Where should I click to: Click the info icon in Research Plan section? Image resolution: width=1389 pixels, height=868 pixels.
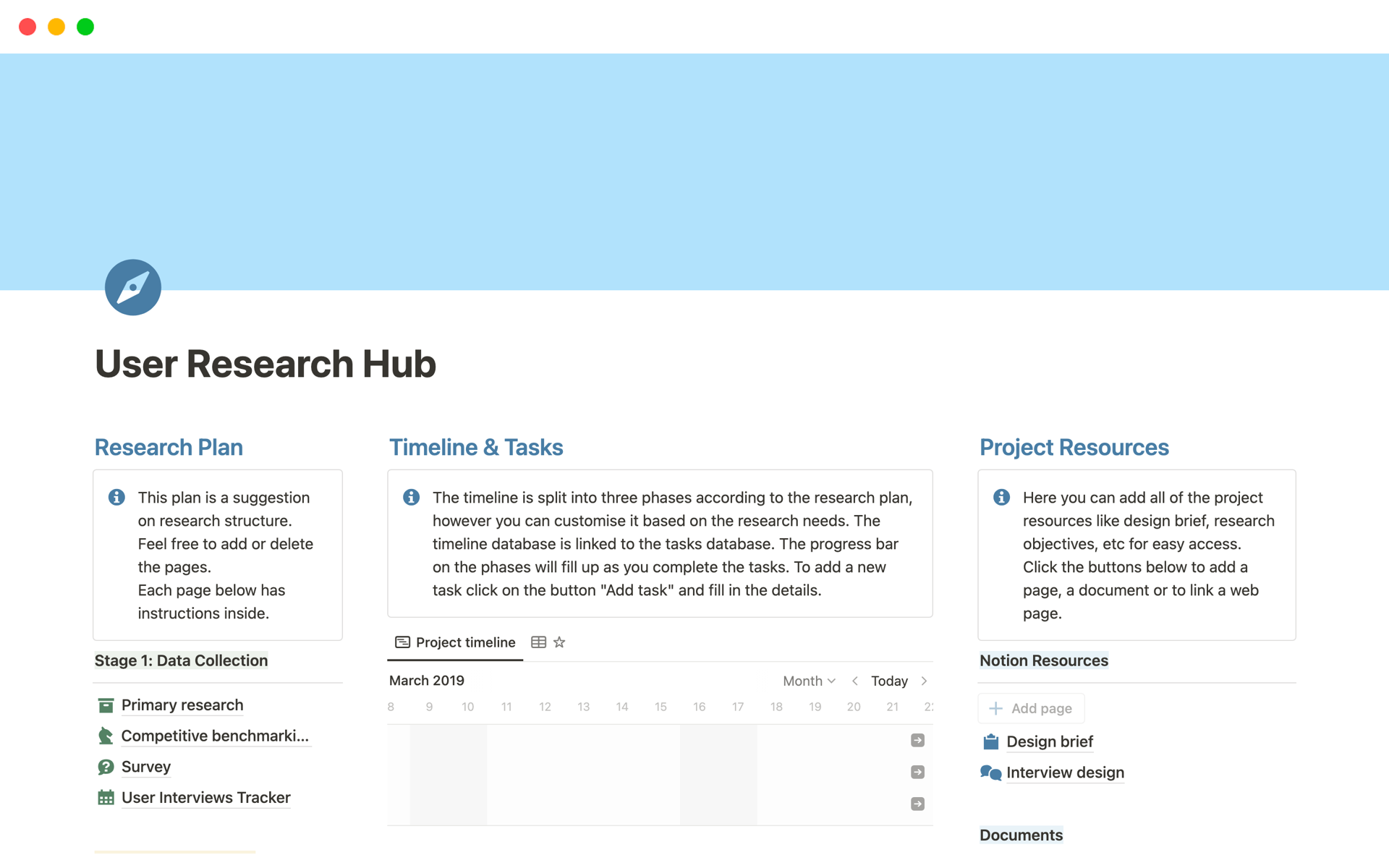[116, 497]
